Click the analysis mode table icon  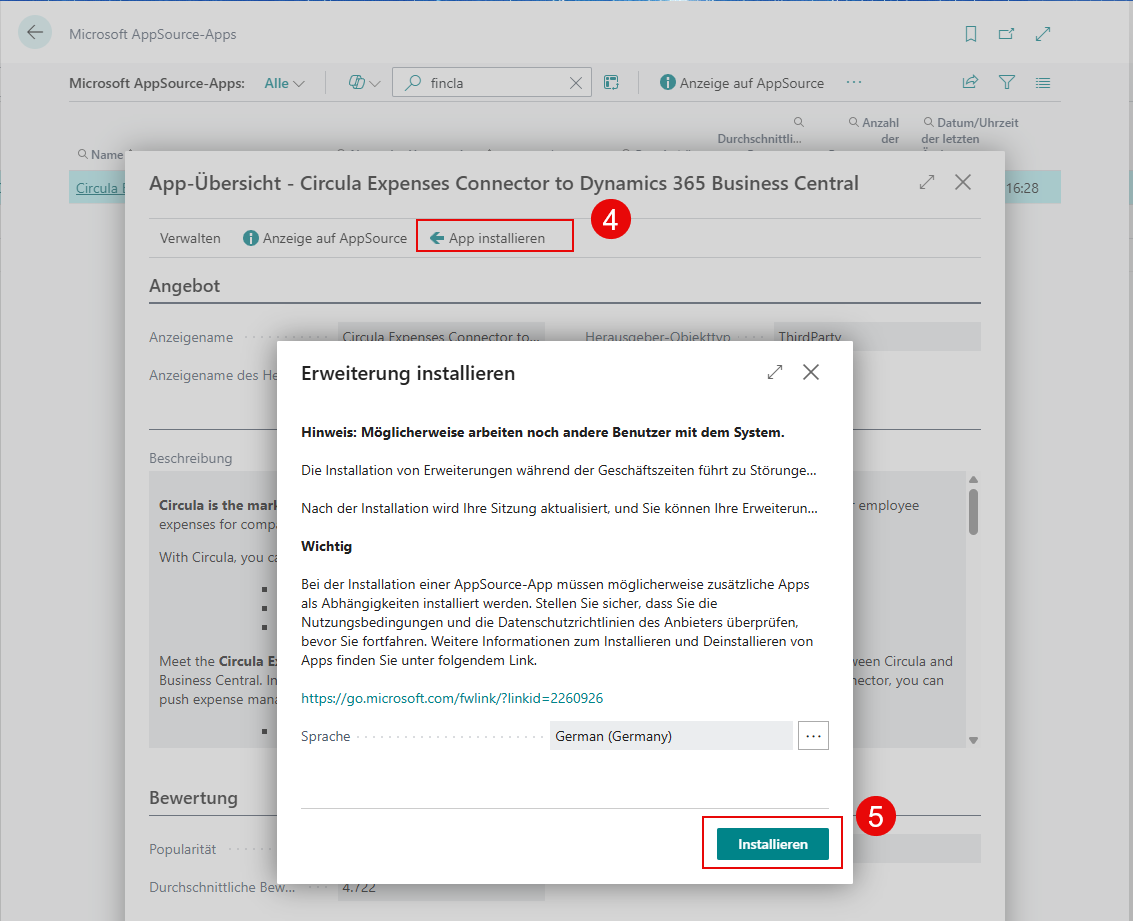click(x=611, y=82)
